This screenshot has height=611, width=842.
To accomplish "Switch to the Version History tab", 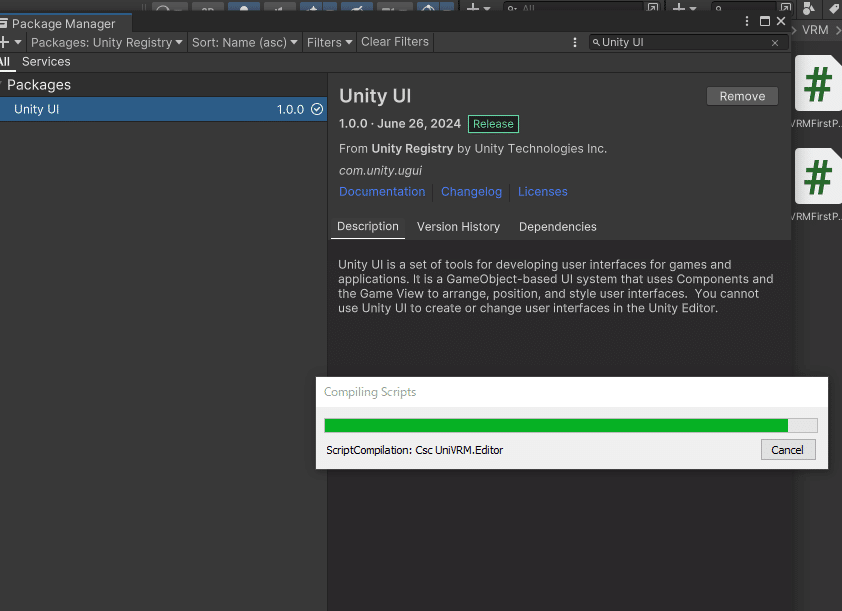I will coord(458,227).
